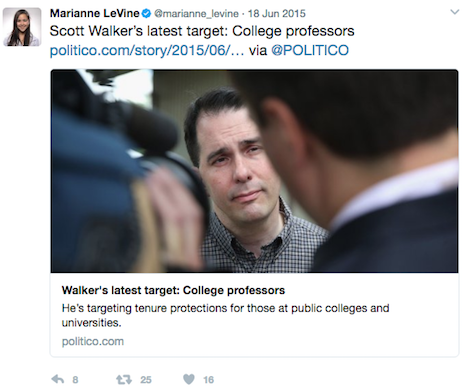
Task: Open Marianne LeVine's profile avatar
Action: 22,27
